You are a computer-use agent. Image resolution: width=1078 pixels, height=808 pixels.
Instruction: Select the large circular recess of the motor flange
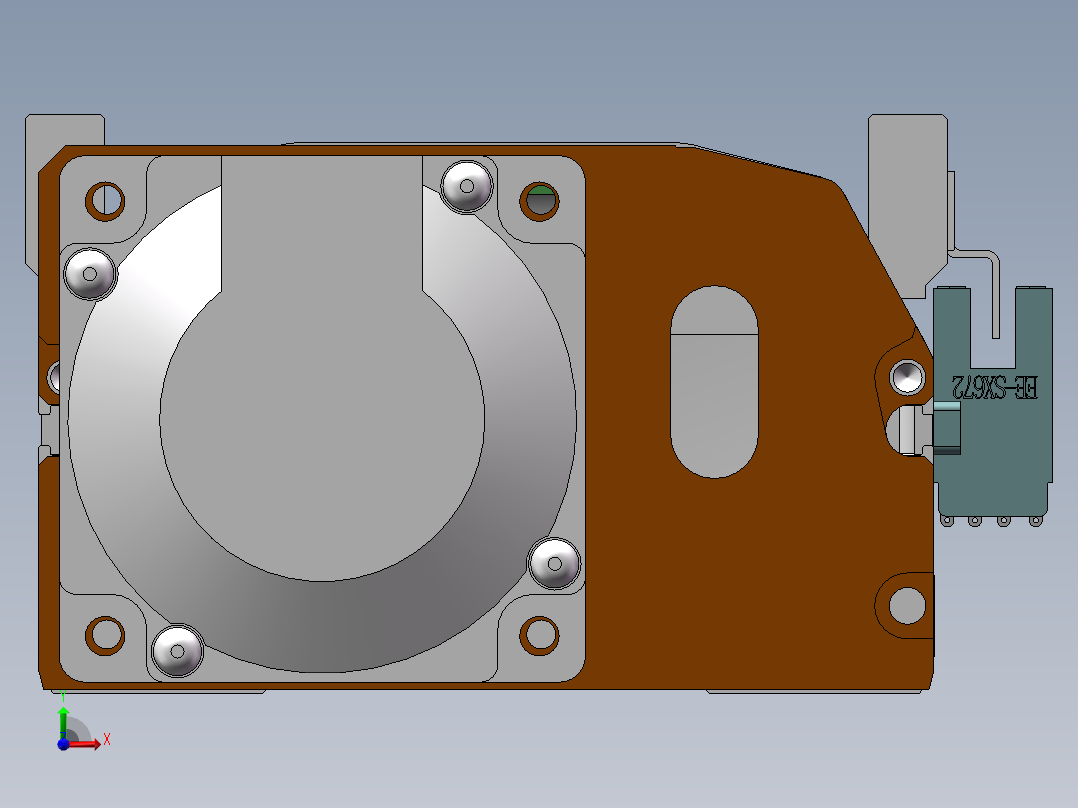322,418
